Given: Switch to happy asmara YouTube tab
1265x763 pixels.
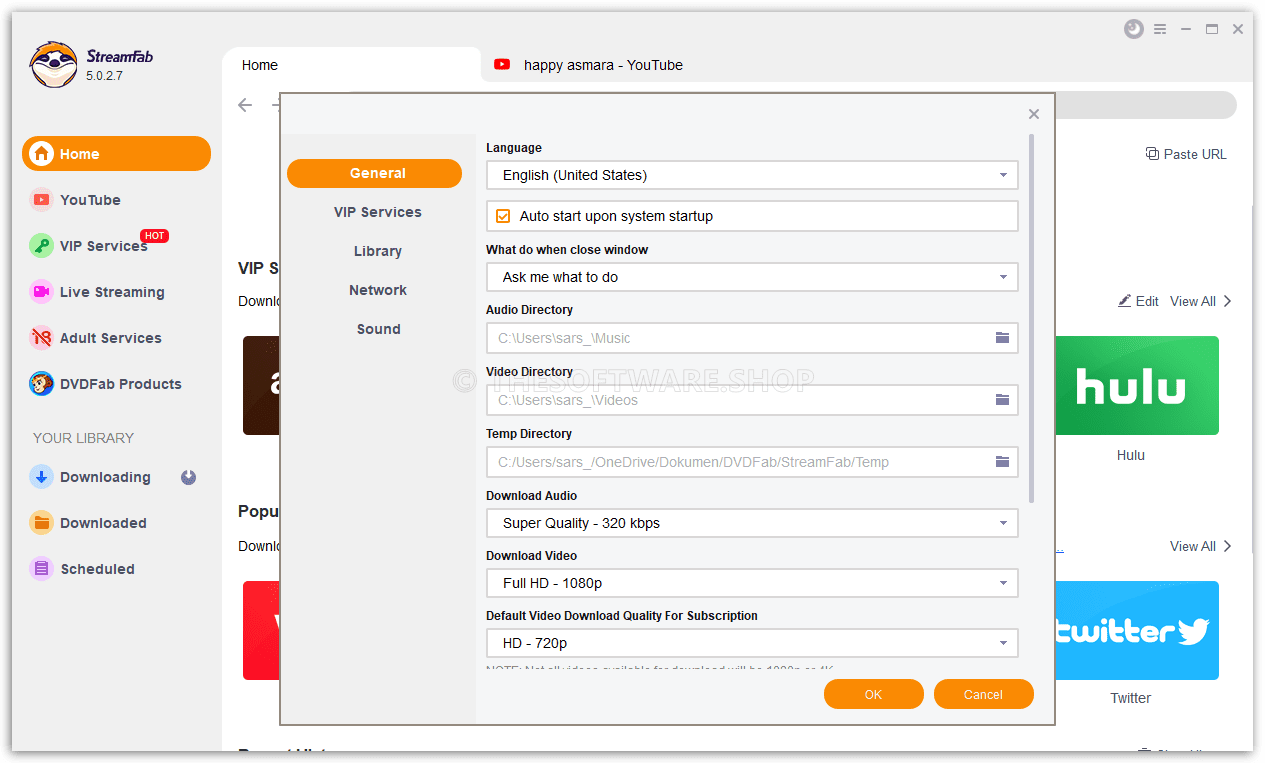Looking at the screenshot, I should [x=603, y=65].
